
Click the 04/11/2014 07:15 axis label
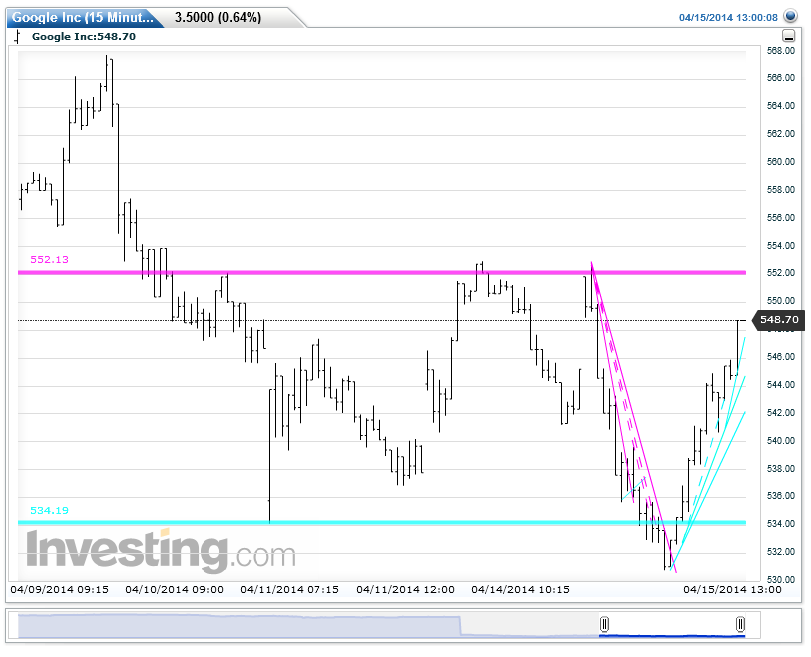click(x=290, y=590)
